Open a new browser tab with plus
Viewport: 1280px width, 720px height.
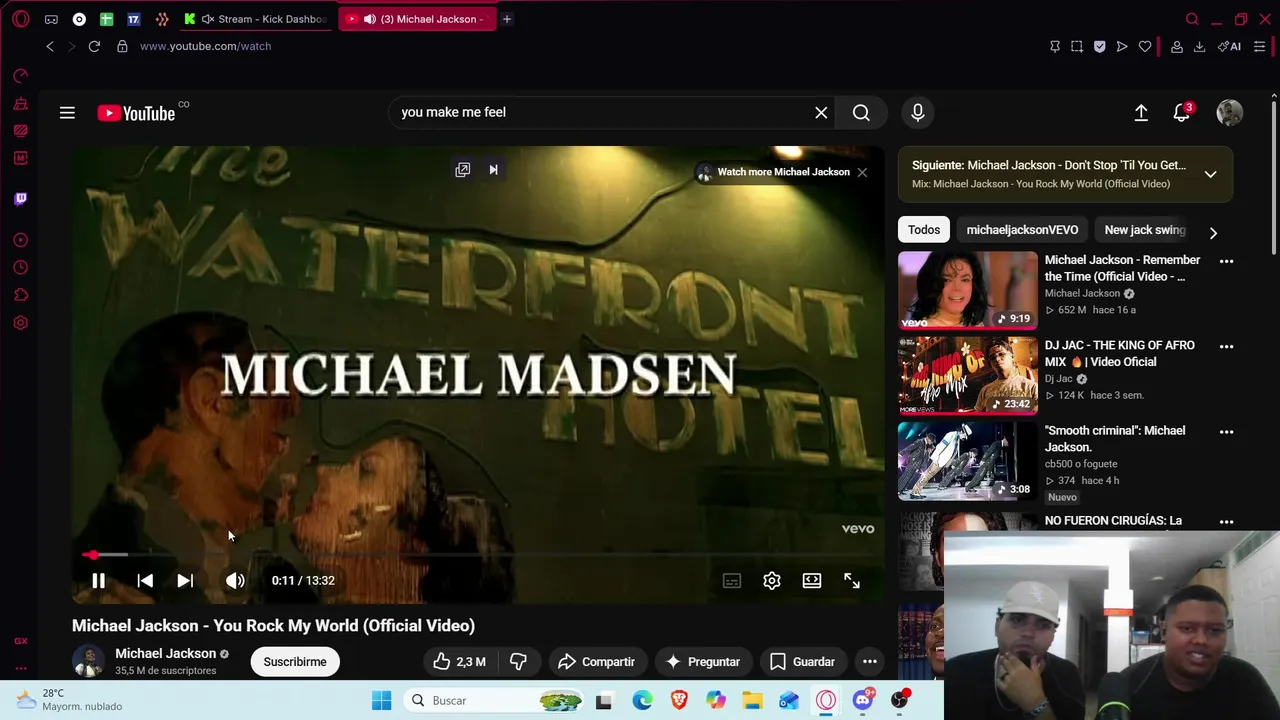[507, 19]
